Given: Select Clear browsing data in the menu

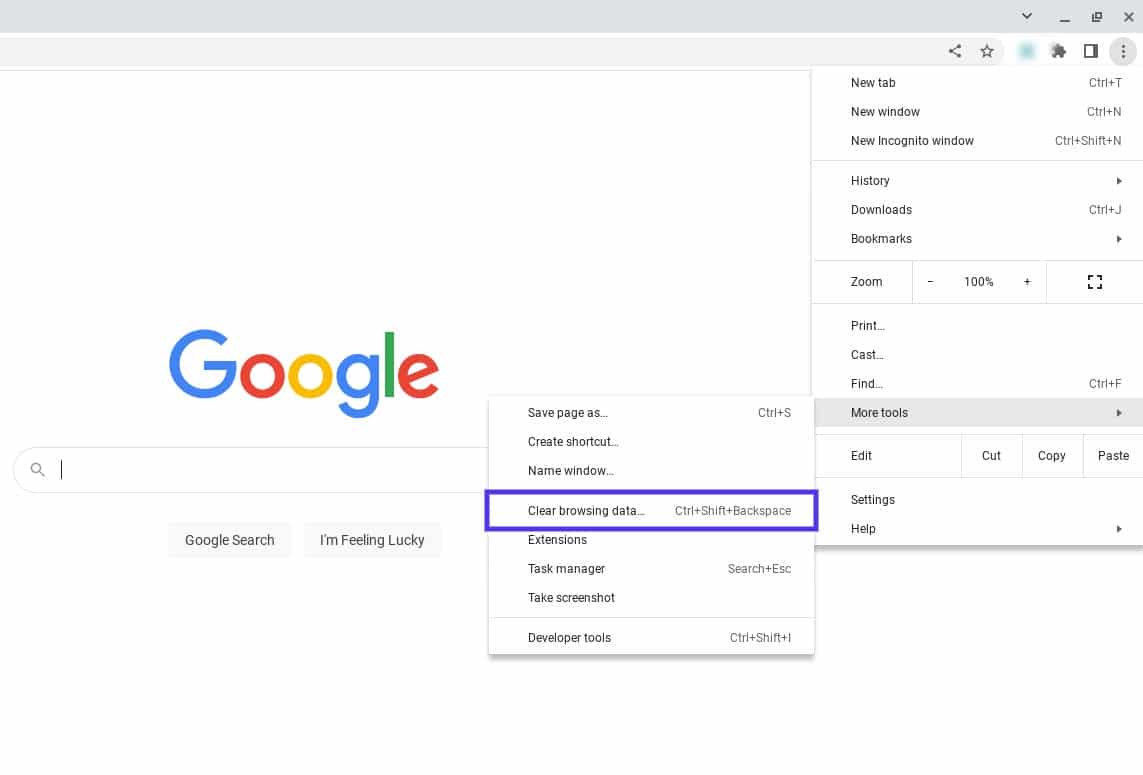Looking at the screenshot, I should pyautogui.click(x=586, y=510).
